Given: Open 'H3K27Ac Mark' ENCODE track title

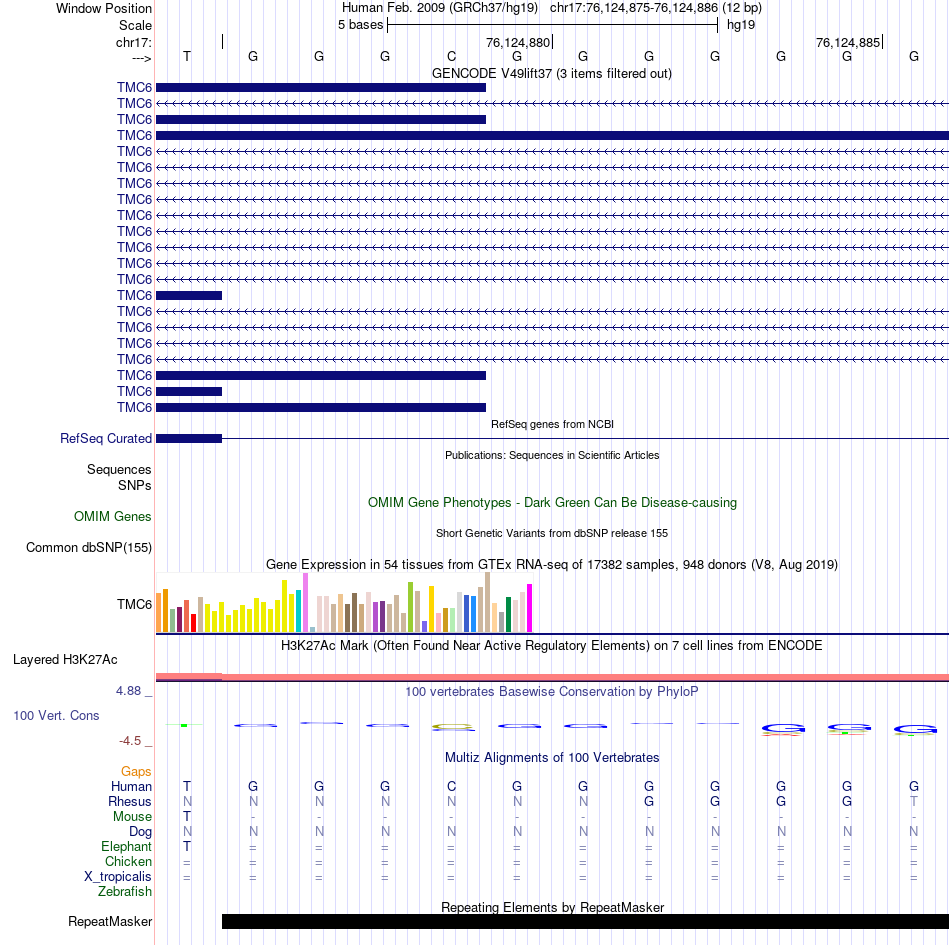Looking at the screenshot, I should click(x=552, y=646).
